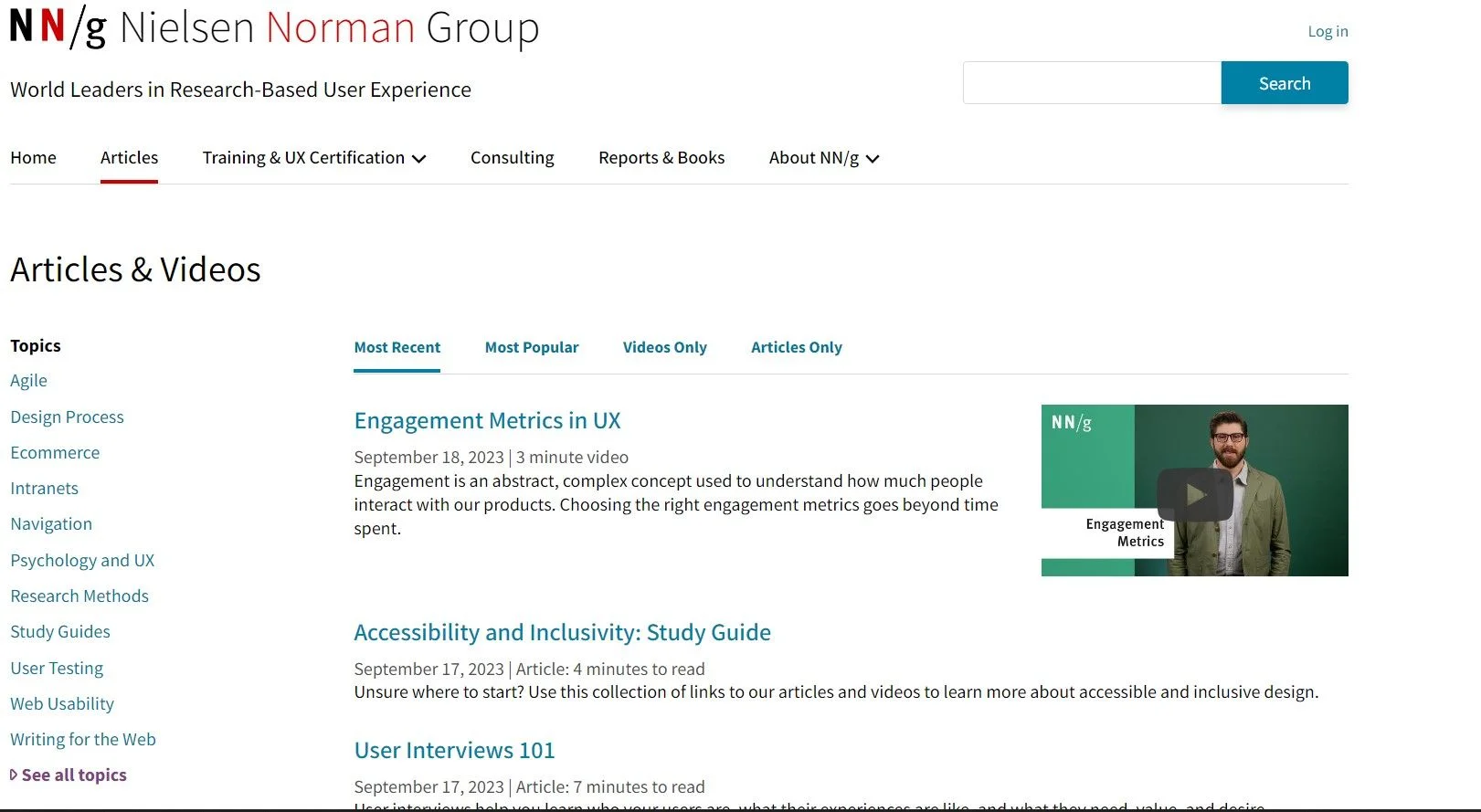The image size is (1481, 812).
Task: Play the Engagement Metrics video
Action: coord(1194,494)
